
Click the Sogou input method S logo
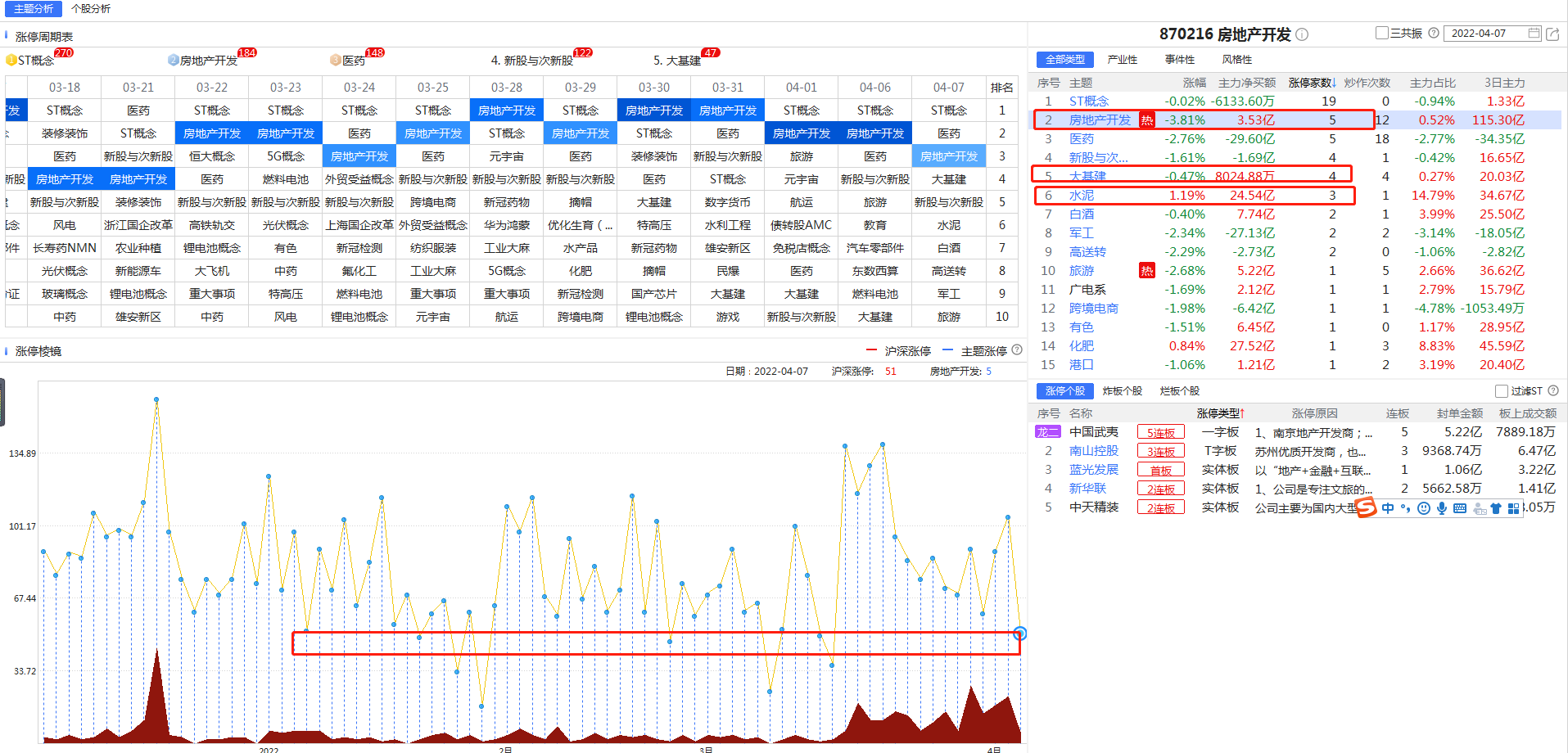pyautogui.click(x=1367, y=508)
